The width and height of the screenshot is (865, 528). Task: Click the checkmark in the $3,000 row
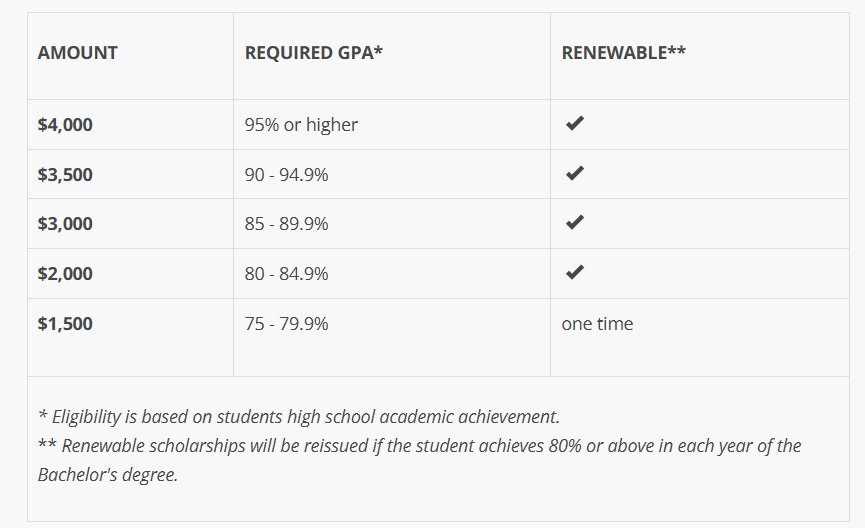pos(574,223)
